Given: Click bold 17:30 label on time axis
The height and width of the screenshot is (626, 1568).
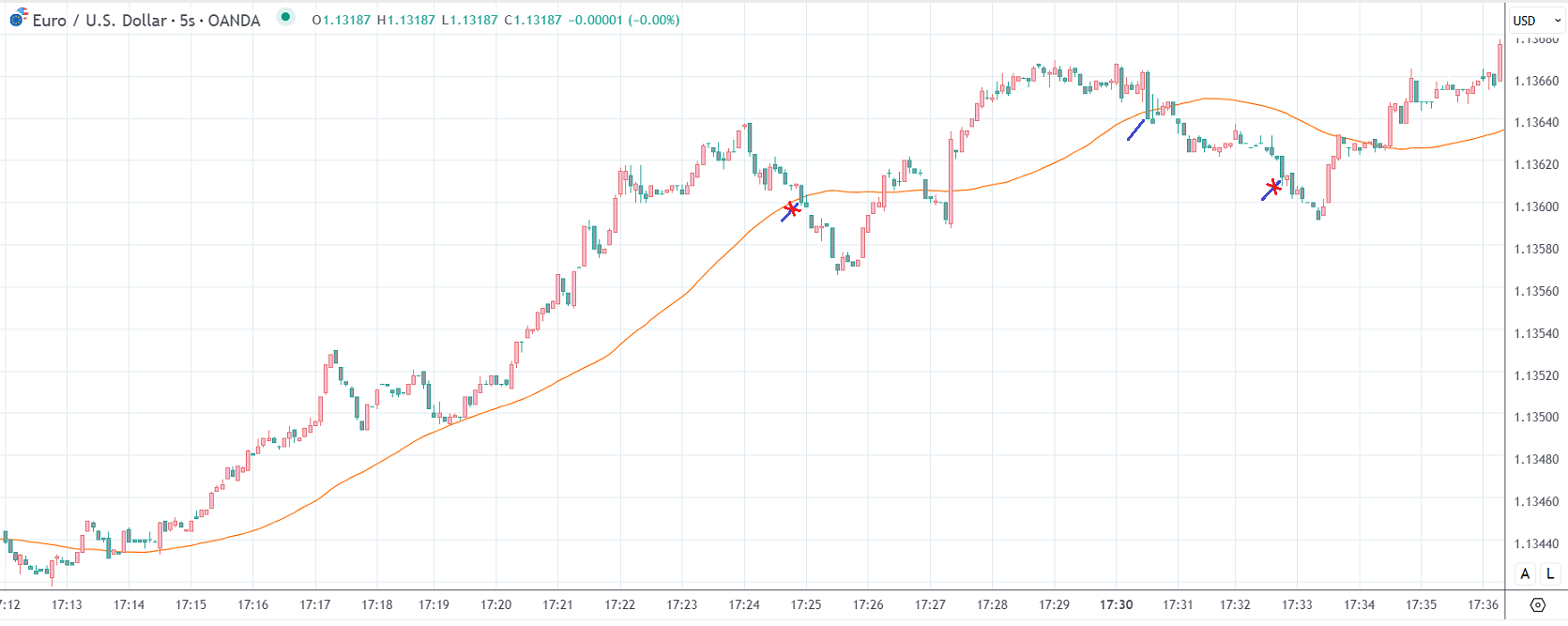Looking at the screenshot, I should [x=1116, y=604].
